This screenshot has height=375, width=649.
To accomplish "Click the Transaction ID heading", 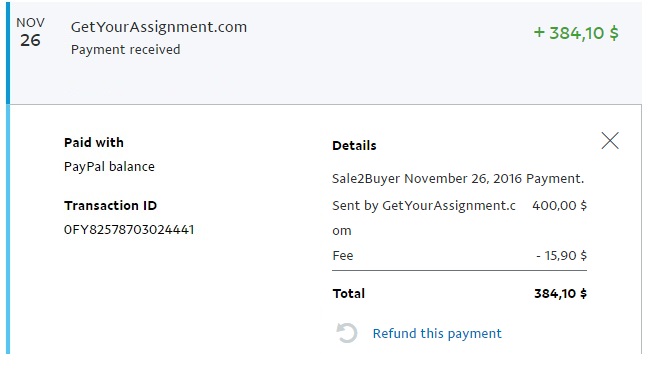I will (x=110, y=205).
